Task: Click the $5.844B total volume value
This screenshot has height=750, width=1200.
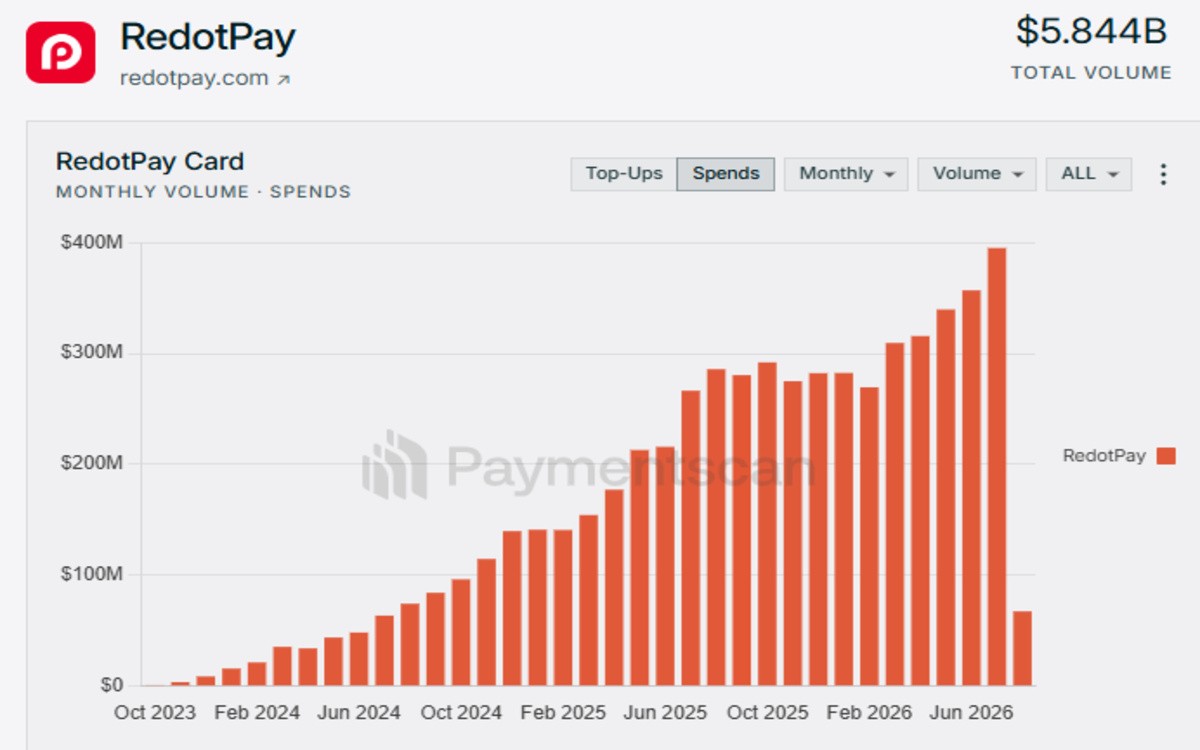Action: [x=1092, y=32]
